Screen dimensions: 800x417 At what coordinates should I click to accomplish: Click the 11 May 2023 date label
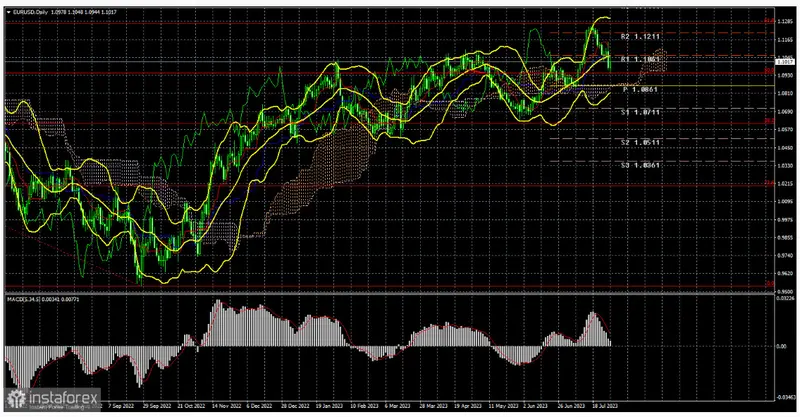tap(502, 406)
